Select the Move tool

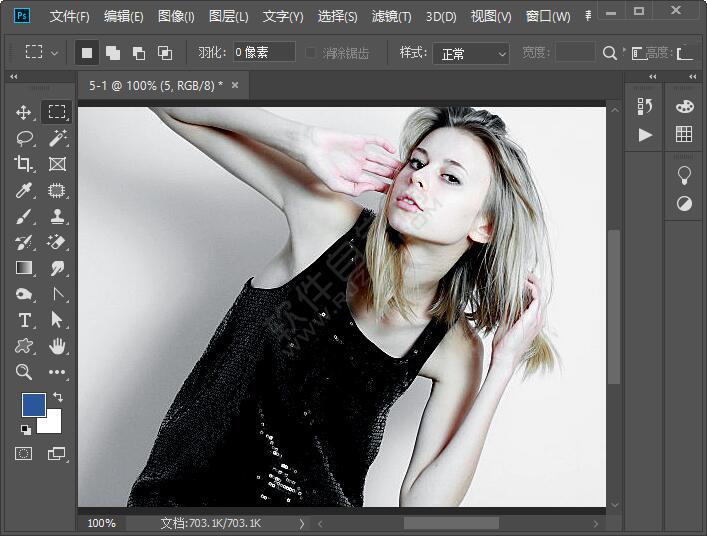click(24, 112)
